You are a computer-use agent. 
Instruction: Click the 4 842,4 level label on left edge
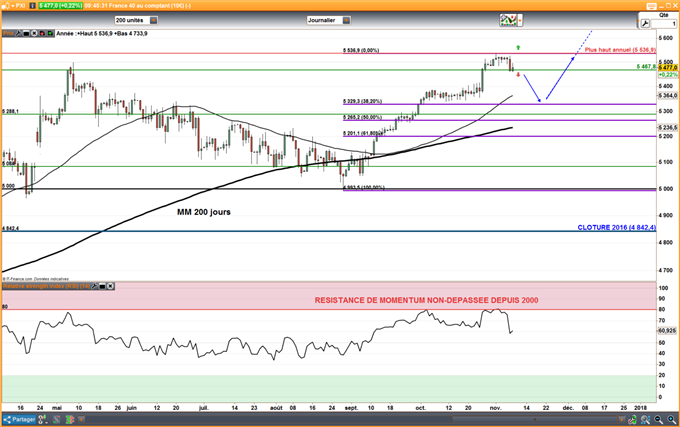click(x=10, y=228)
